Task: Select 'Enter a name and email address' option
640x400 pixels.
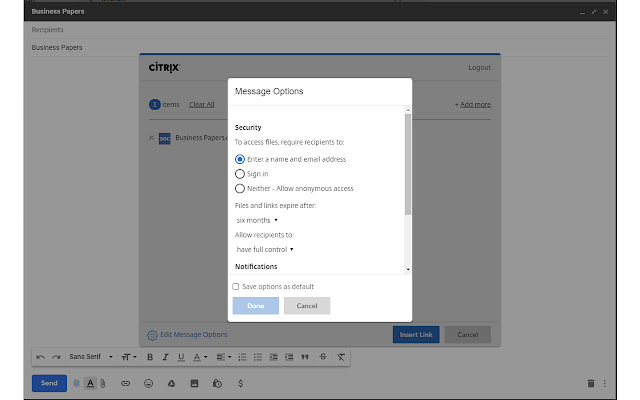Action: point(240,159)
